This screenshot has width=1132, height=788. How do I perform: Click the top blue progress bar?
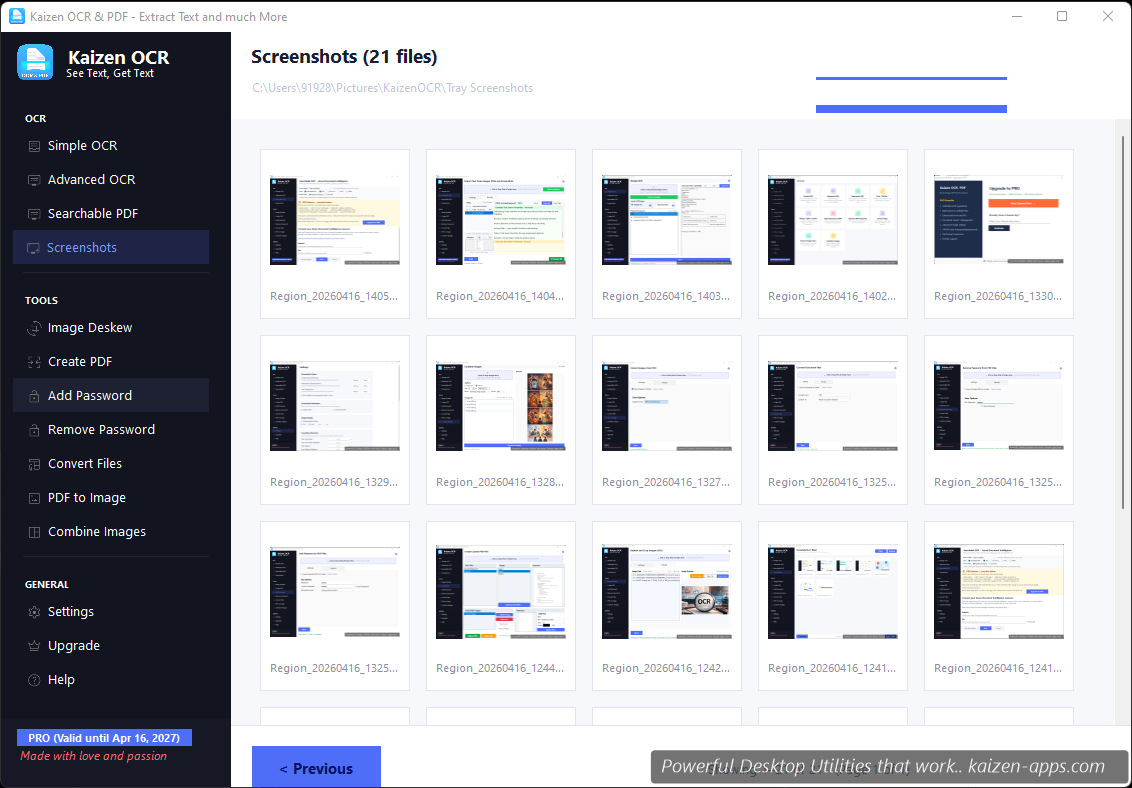click(x=910, y=77)
